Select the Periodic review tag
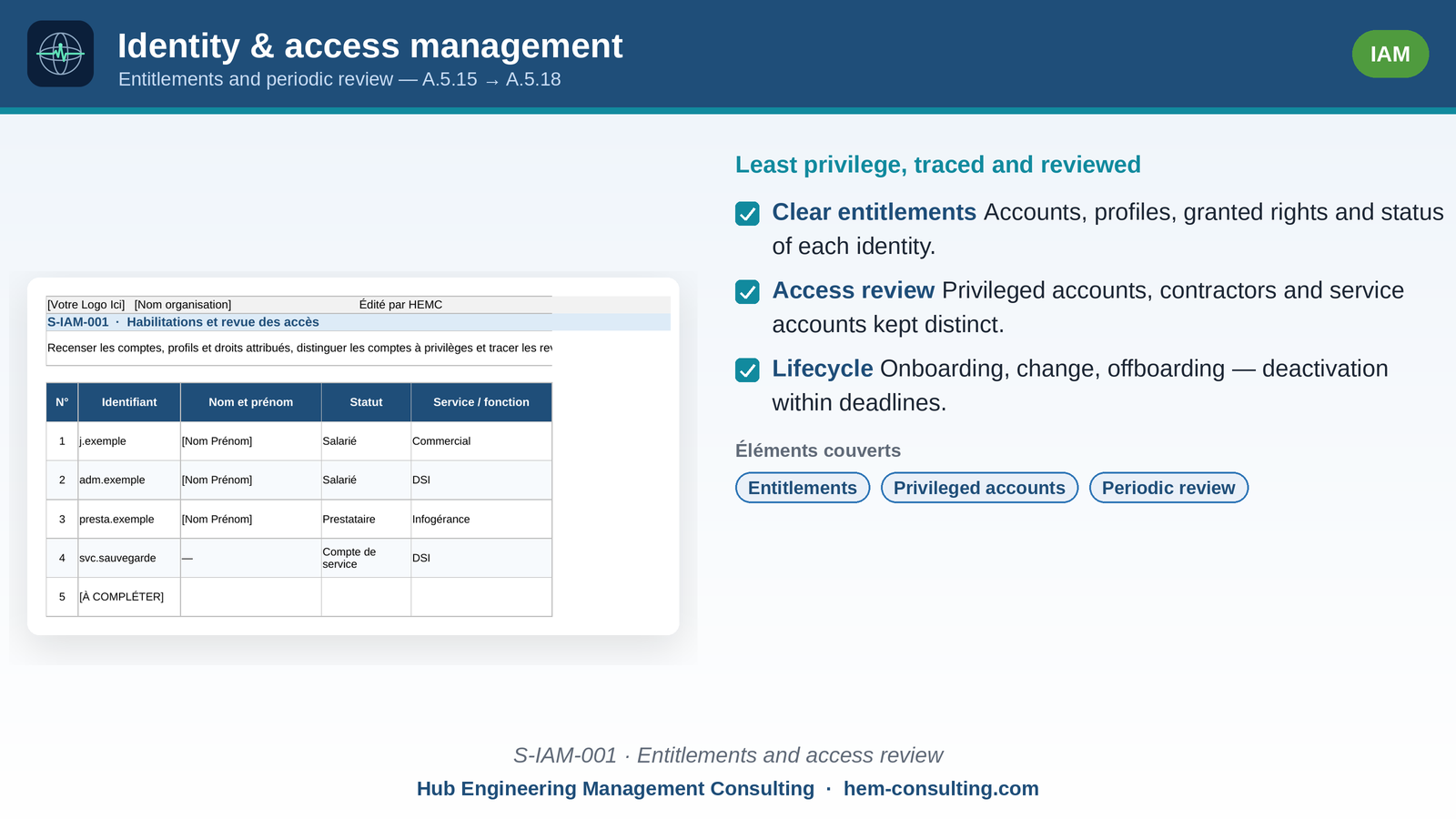 click(x=1168, y=488)
